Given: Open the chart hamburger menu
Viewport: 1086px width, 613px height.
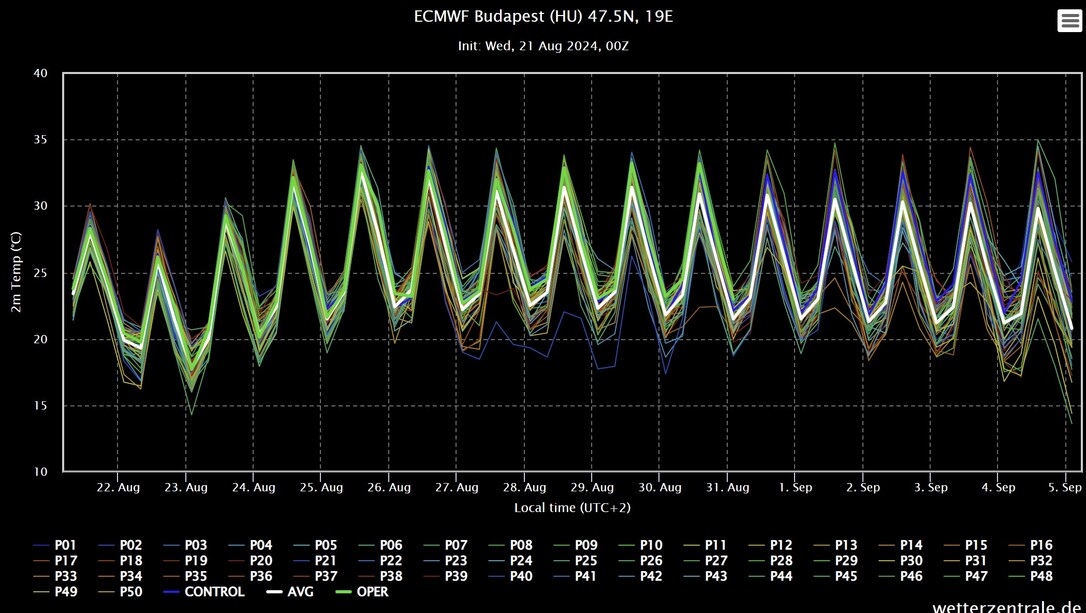Looking at the screenshot, I should tap(1069, 21).
